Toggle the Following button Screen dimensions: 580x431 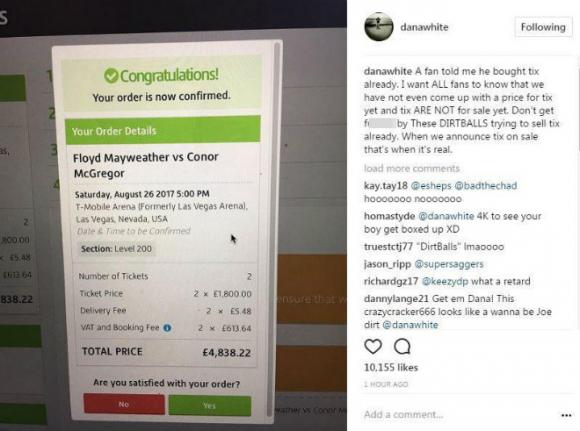[x=543, y=27]
